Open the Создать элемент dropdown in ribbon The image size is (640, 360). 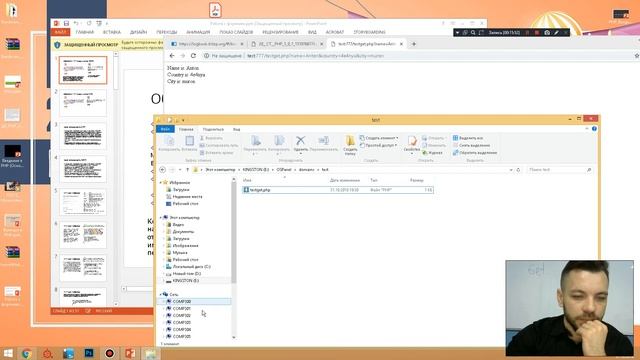tap(379, 138)
